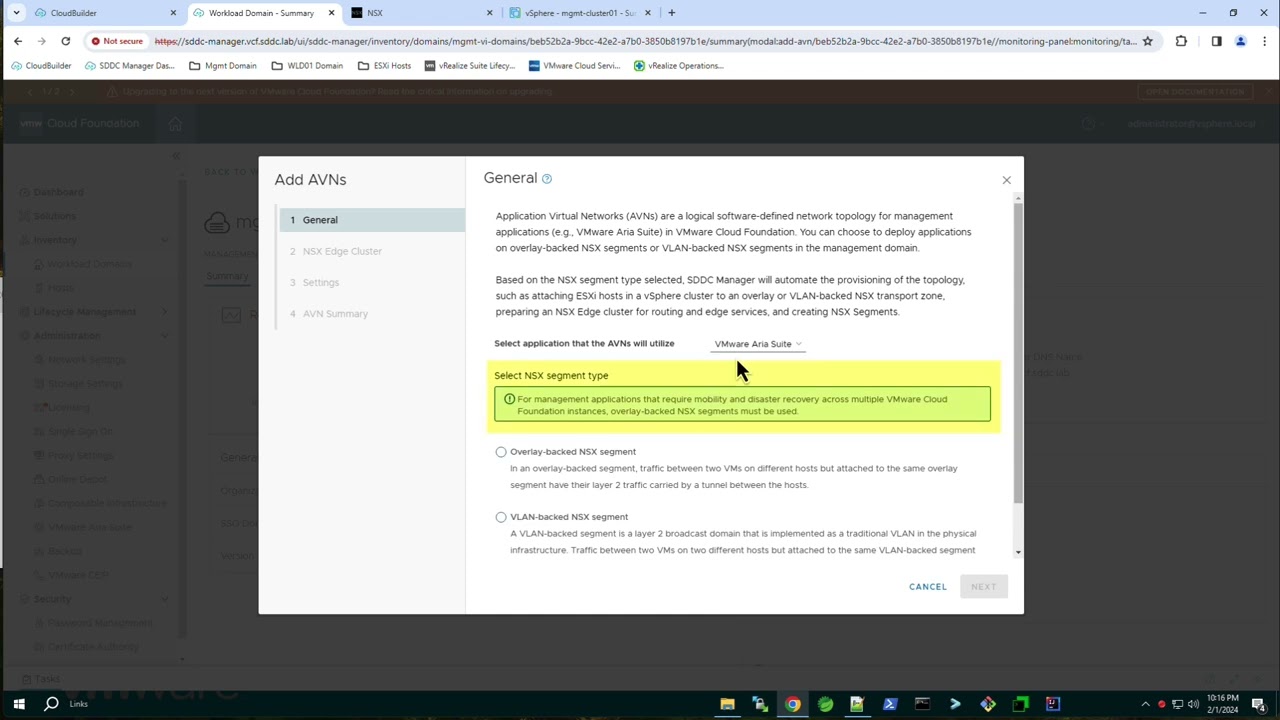The image size is (1280, 720).
Task: Open the vRealize Suite Lifecy... bookmark
Action: (470, 66)
